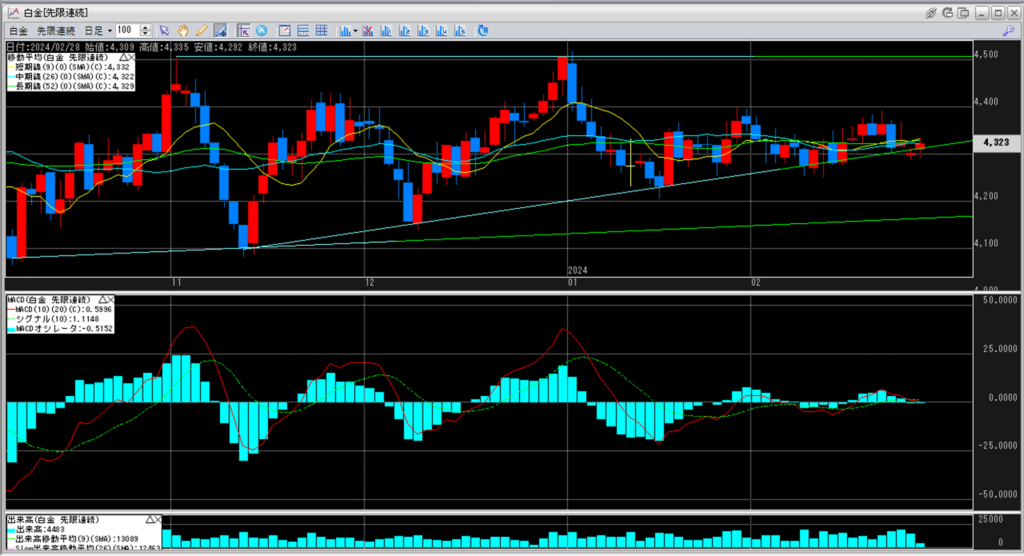Click the MACDオシレータ legend line

[60, 329]
